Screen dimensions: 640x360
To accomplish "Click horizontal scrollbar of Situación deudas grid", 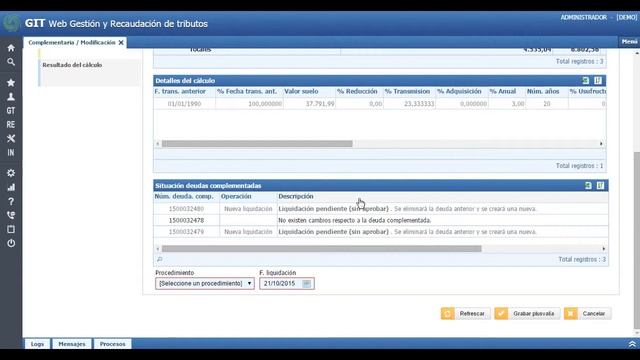I will tap(322, 249).
